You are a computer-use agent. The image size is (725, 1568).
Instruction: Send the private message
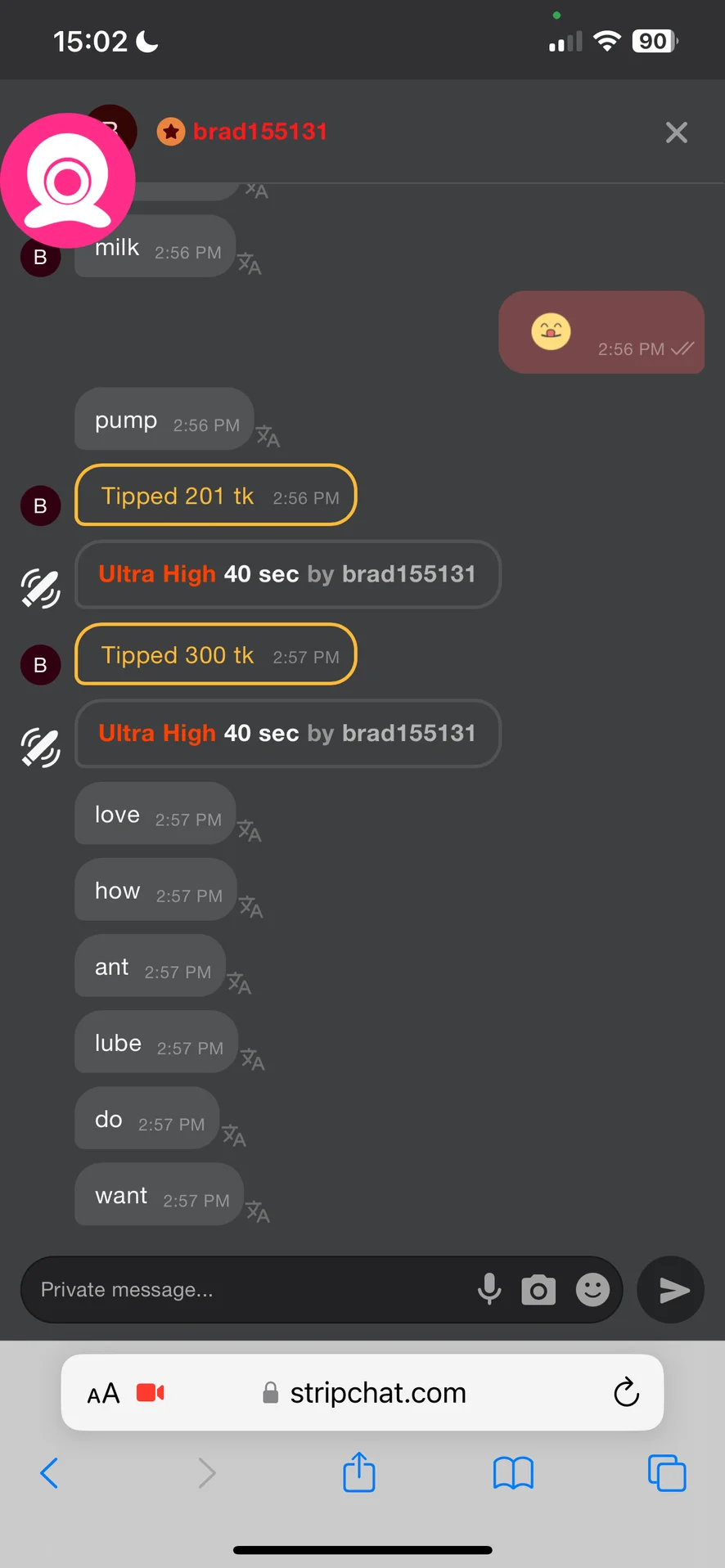[671, 1290]
